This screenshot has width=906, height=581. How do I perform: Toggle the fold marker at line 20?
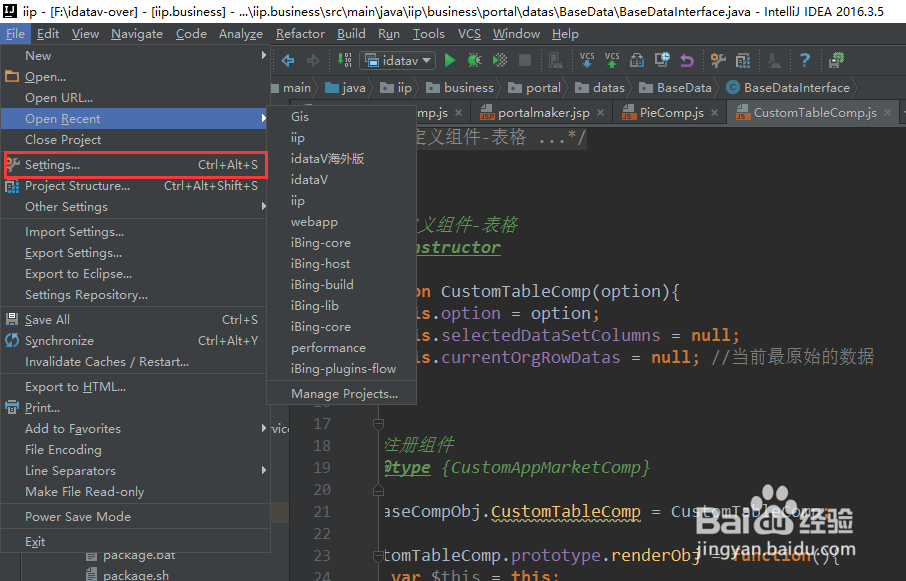click(378, 490)
